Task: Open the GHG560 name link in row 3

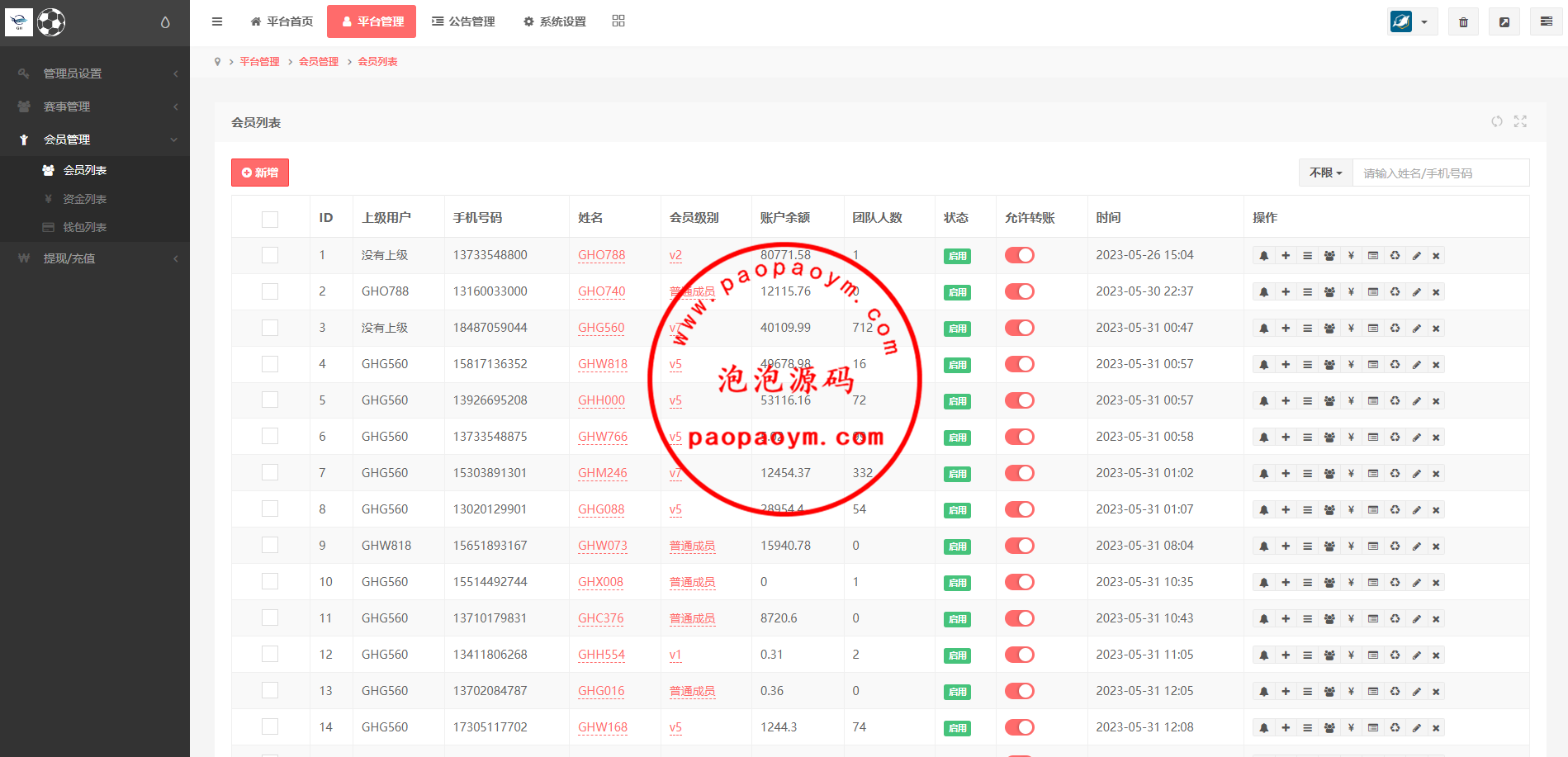Action: click(601, 328)
